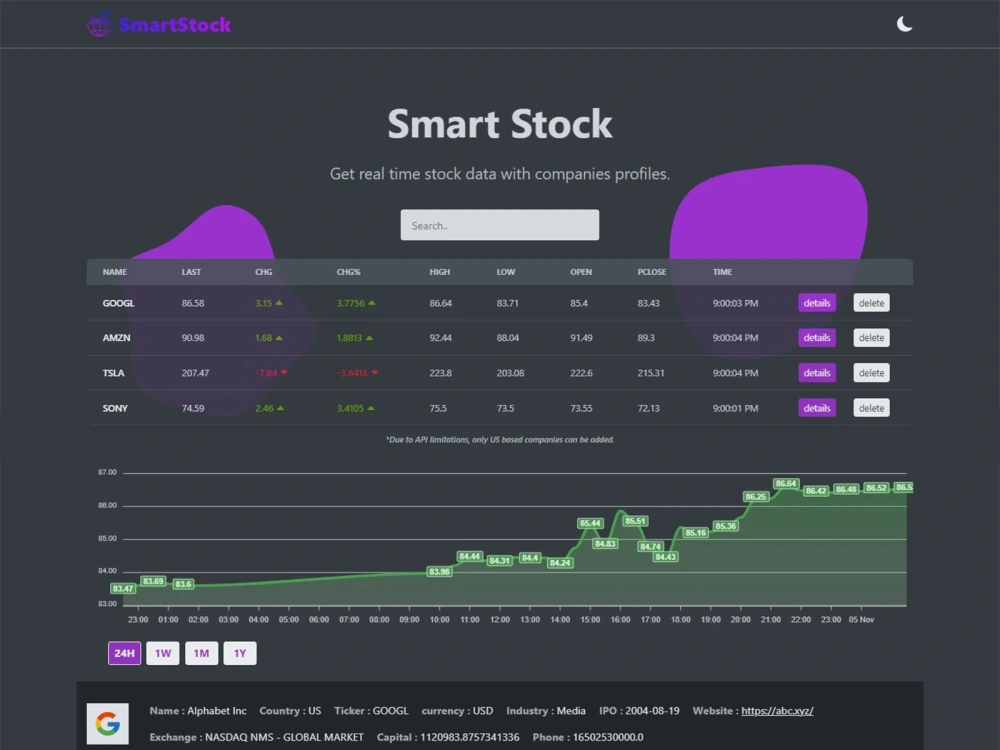Click Name : Alphabet Inc profile text
The width and height of the screenshot is (1000, 750).
pyautogui.click(x=198, y=710)
